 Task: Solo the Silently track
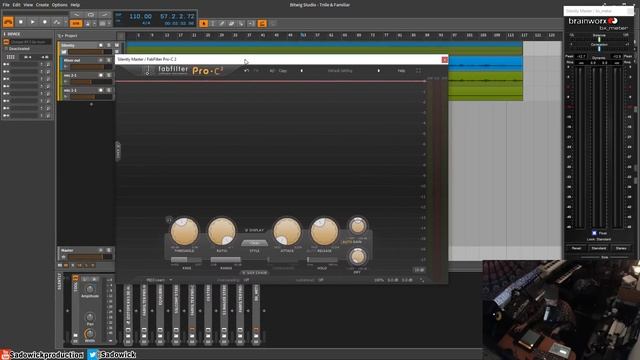pos(109,45)
